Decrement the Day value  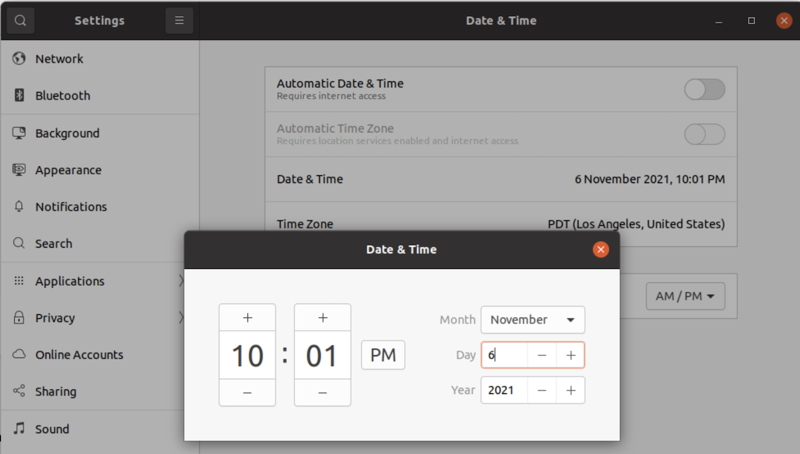coord(541,355)
